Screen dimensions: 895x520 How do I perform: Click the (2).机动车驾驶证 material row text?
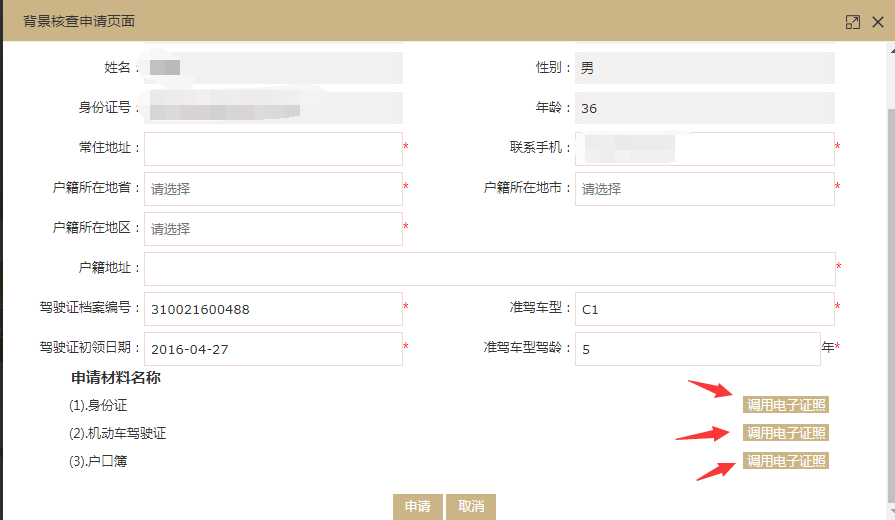coord(118,433)
